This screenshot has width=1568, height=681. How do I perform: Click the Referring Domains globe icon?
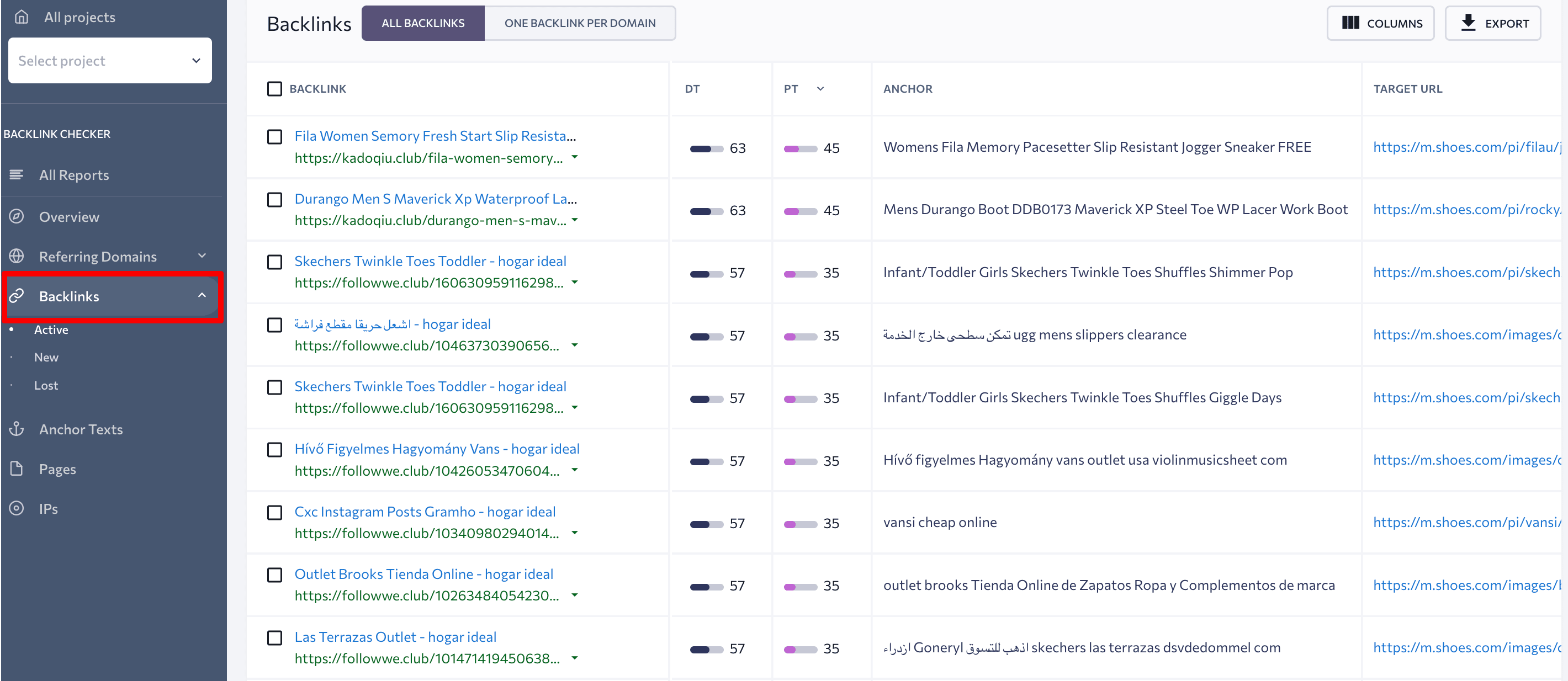(x=18, y=256)
